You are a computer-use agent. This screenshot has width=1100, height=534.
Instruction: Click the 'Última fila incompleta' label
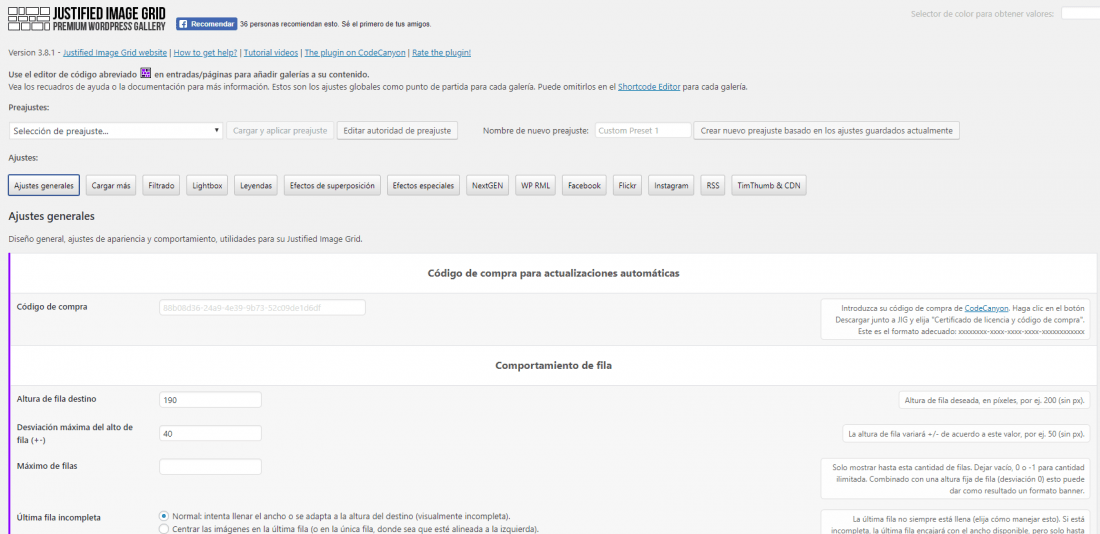(58, 518)
